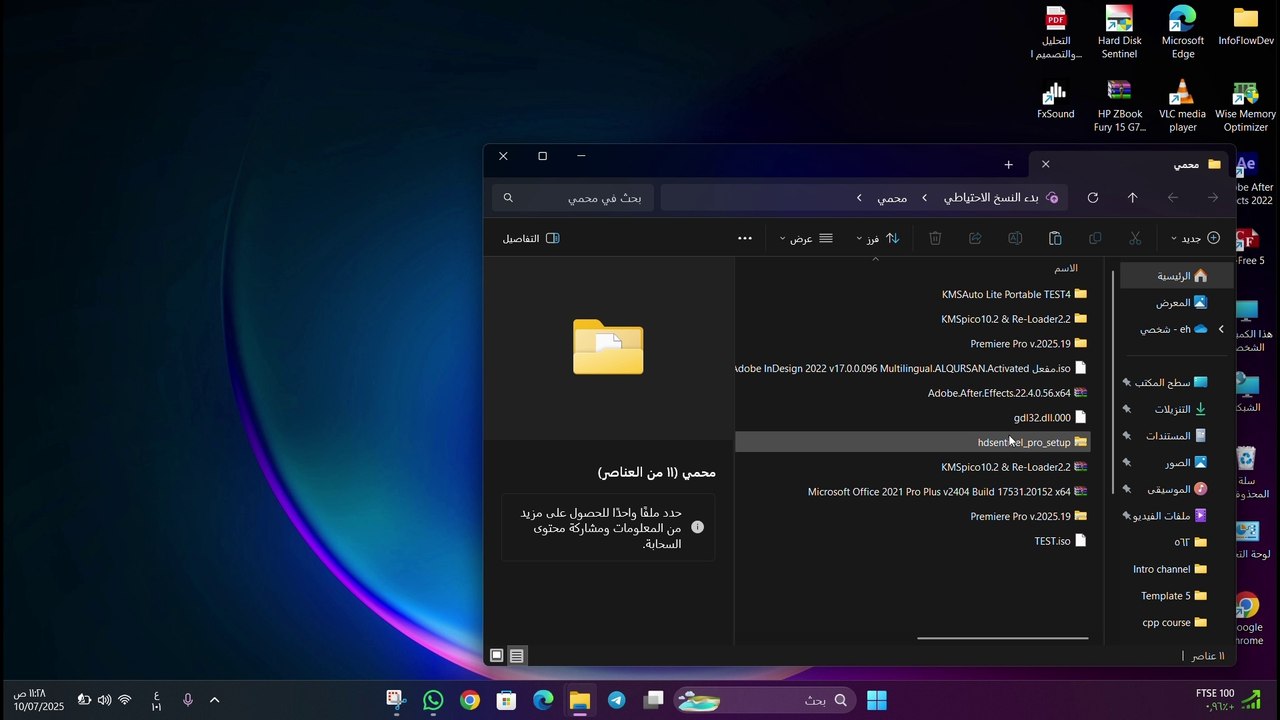Expand the جديد new item dropdown

click(x=1196, y=238)
